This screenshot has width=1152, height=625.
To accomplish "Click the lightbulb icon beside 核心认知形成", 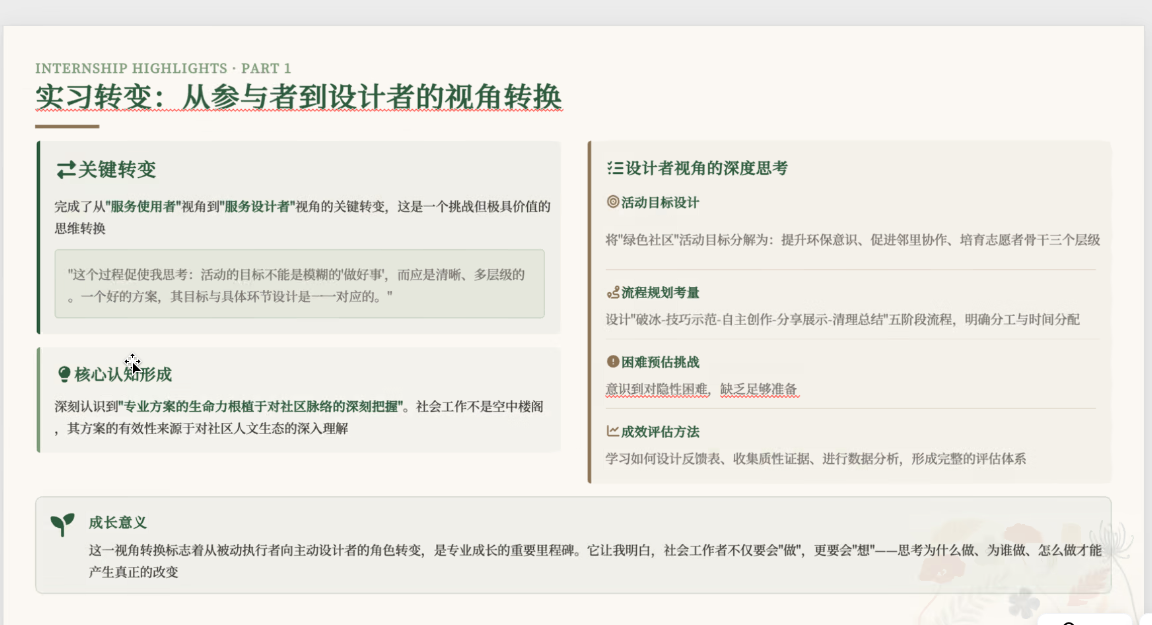I will pos(64,375).
